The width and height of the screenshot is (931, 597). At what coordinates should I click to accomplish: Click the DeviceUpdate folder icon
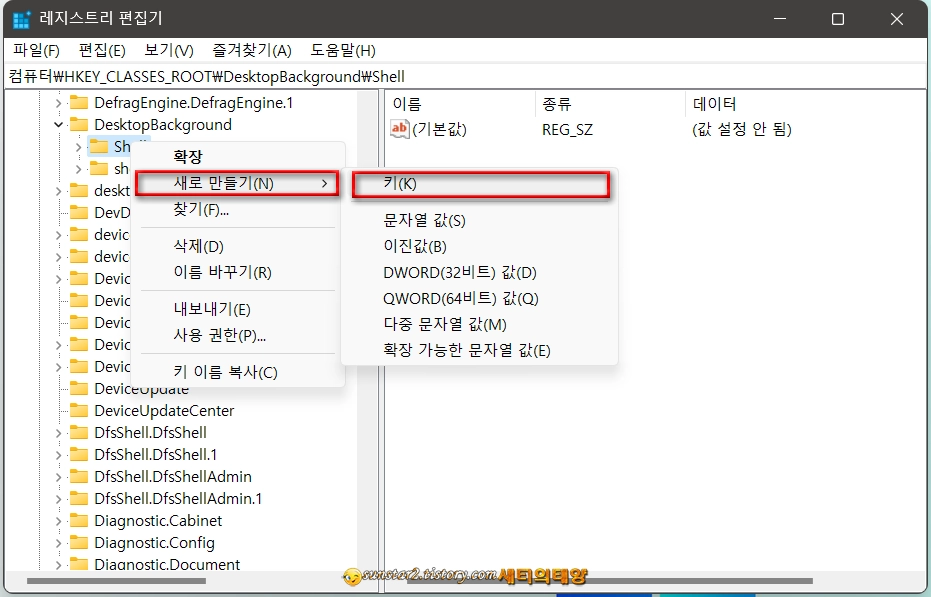click(79, 388)
